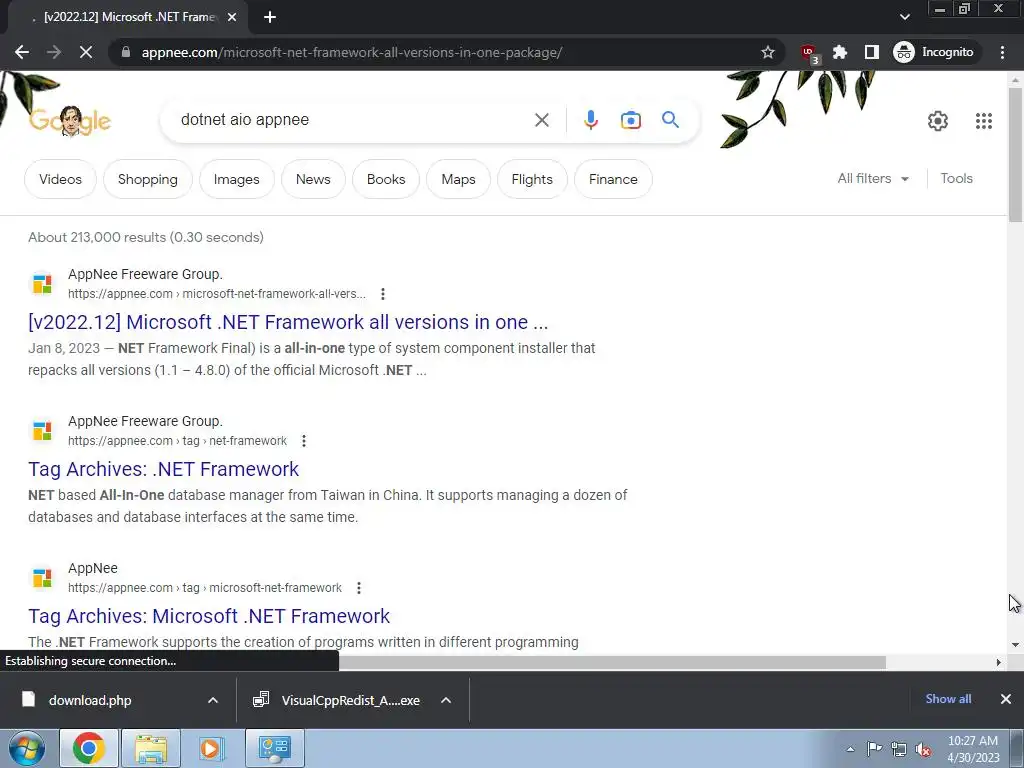Viewport: 1024px width, 768px height.
Task: Open the clock showing 10:27 AM
Action: [973, 748]
